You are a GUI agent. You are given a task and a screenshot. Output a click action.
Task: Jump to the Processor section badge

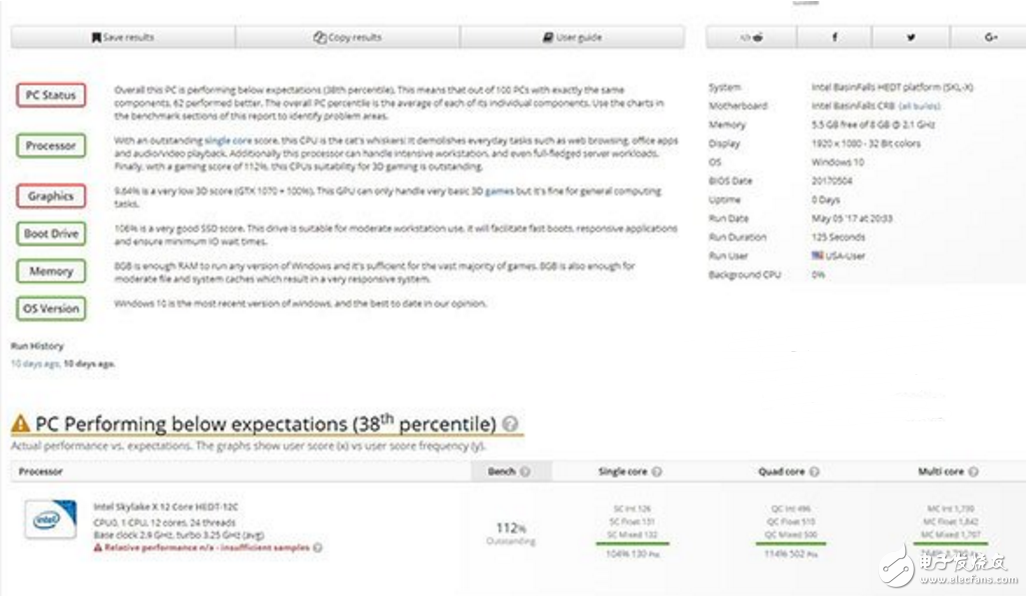[x=51, y=146]
